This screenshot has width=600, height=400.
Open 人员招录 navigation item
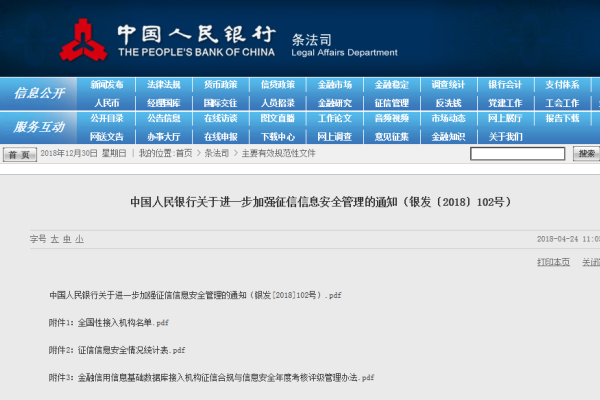click(278, 103)
